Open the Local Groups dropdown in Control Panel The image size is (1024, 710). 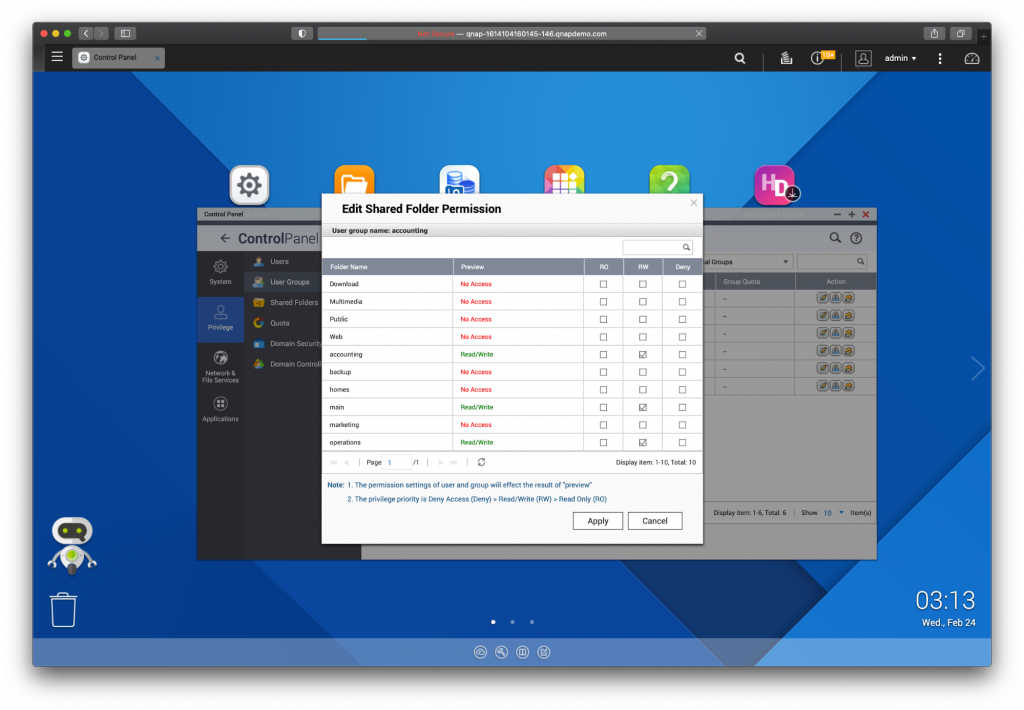746,262
